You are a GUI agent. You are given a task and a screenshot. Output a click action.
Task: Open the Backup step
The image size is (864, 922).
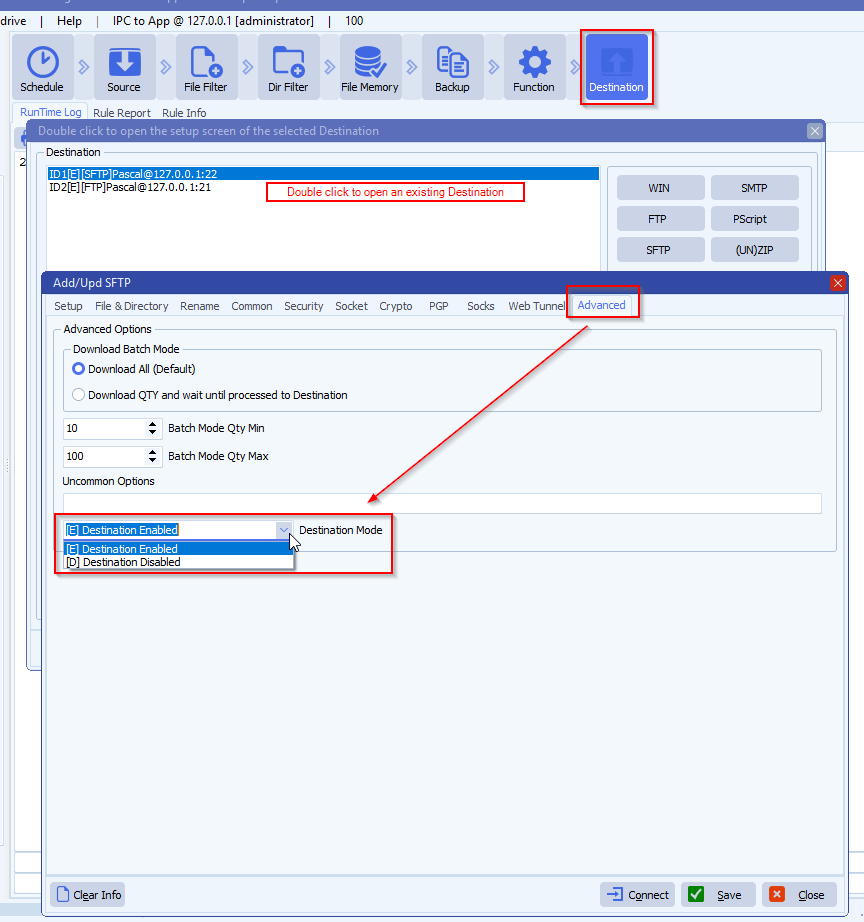point(452,67)
